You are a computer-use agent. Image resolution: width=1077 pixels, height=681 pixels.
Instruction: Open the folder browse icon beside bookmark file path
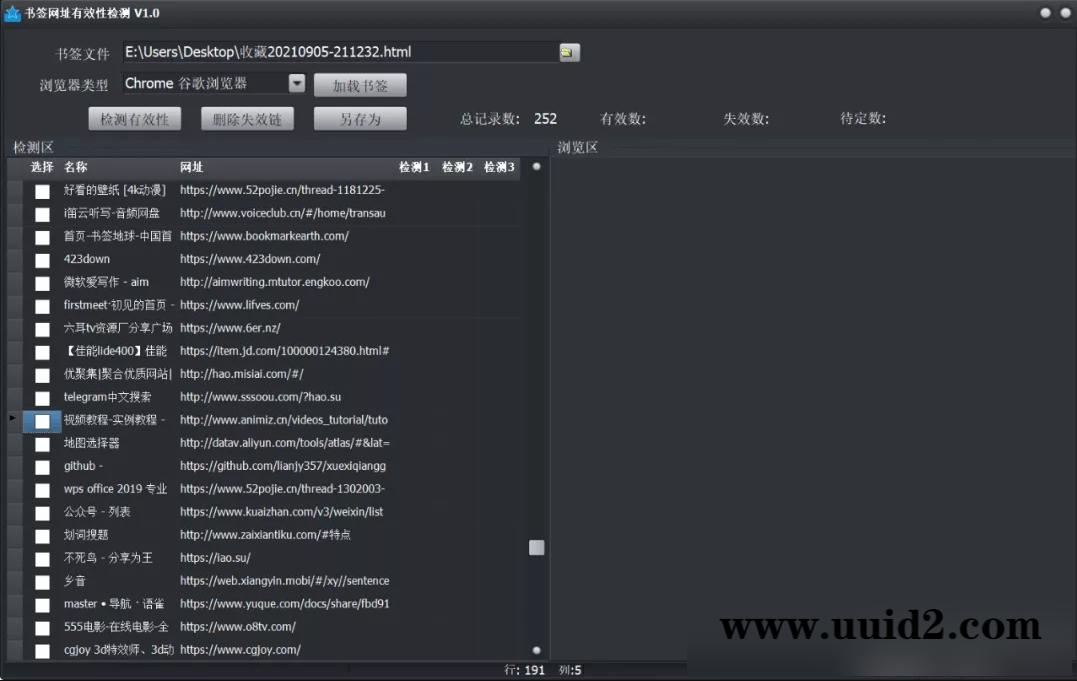[569, 52]
